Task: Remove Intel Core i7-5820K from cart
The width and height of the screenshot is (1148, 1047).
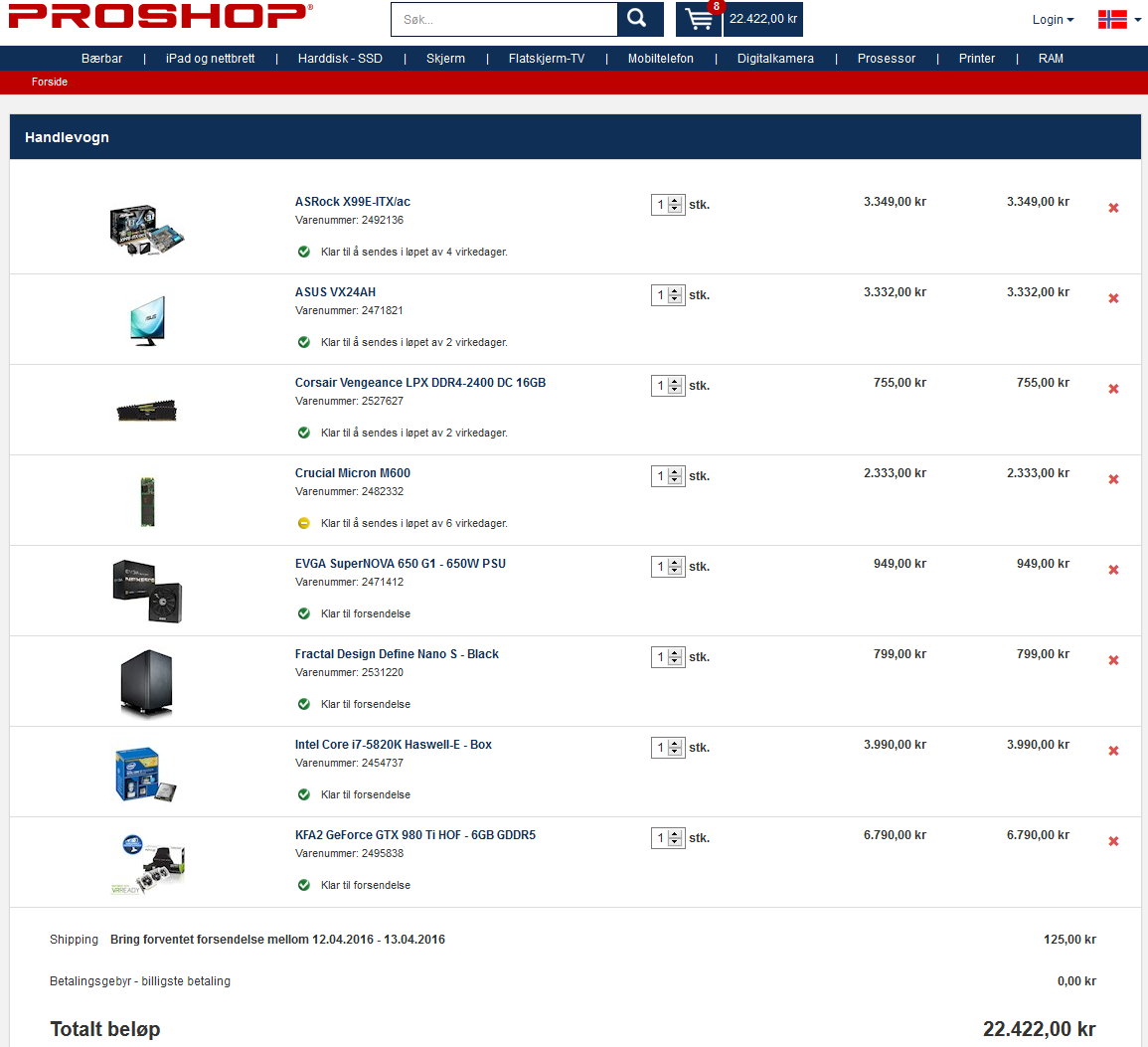Action: coord(1113,751)
